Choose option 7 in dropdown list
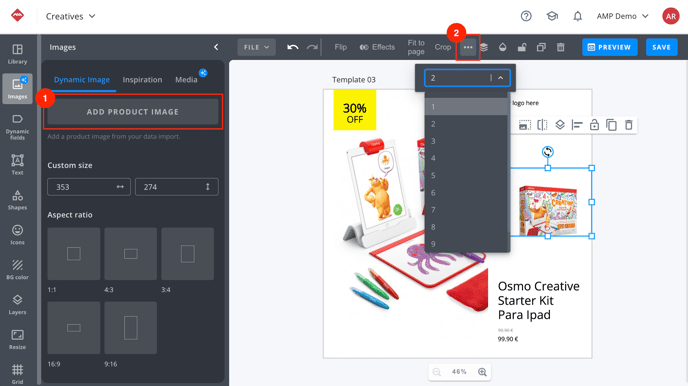Viewport: 688px width, 386px height. pyautogui.click(x=466, y=210)
